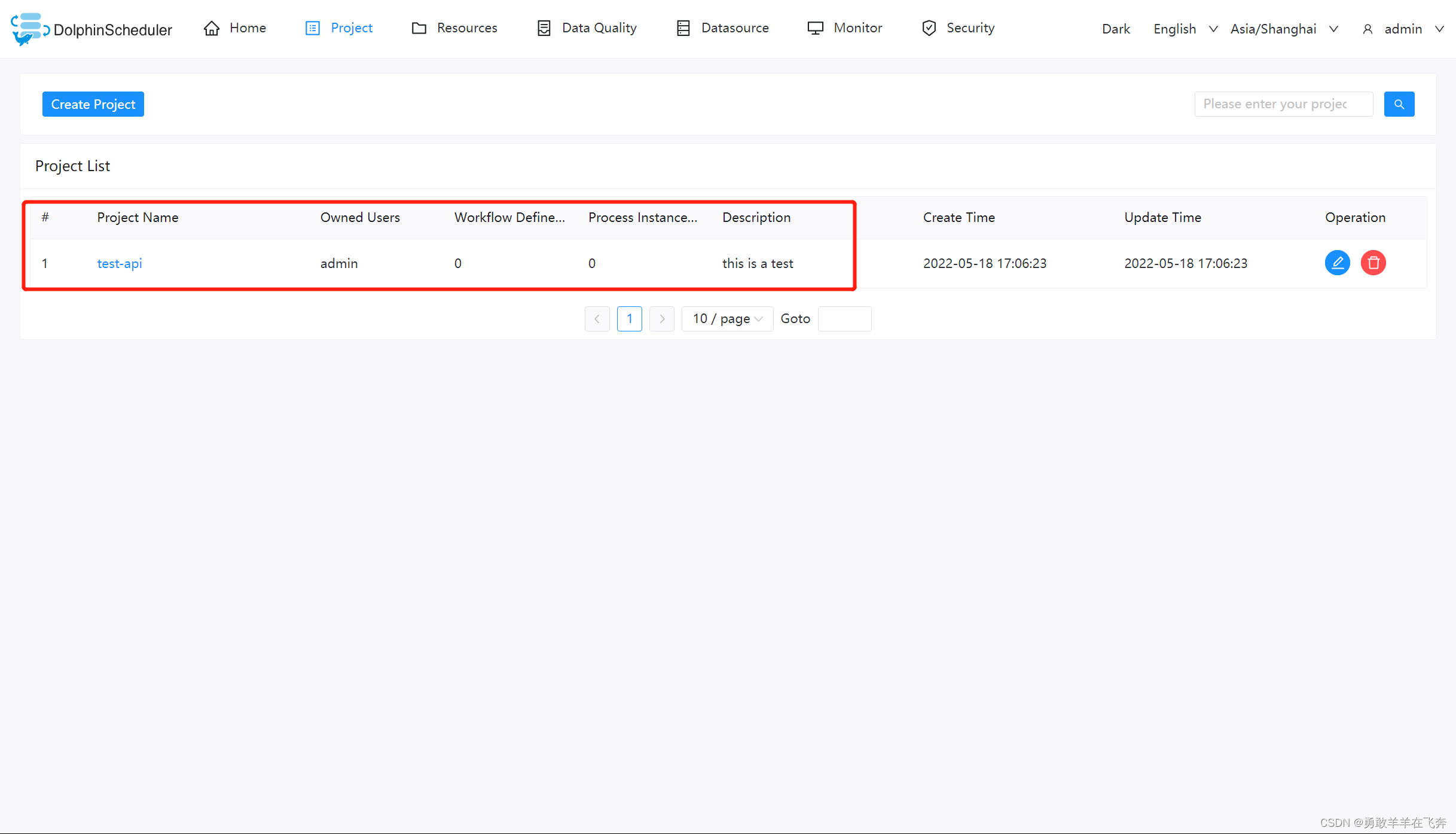Viewport: 1456px width, 834px height.
Task: Click the Datasource icon
Action: point(682,28)
